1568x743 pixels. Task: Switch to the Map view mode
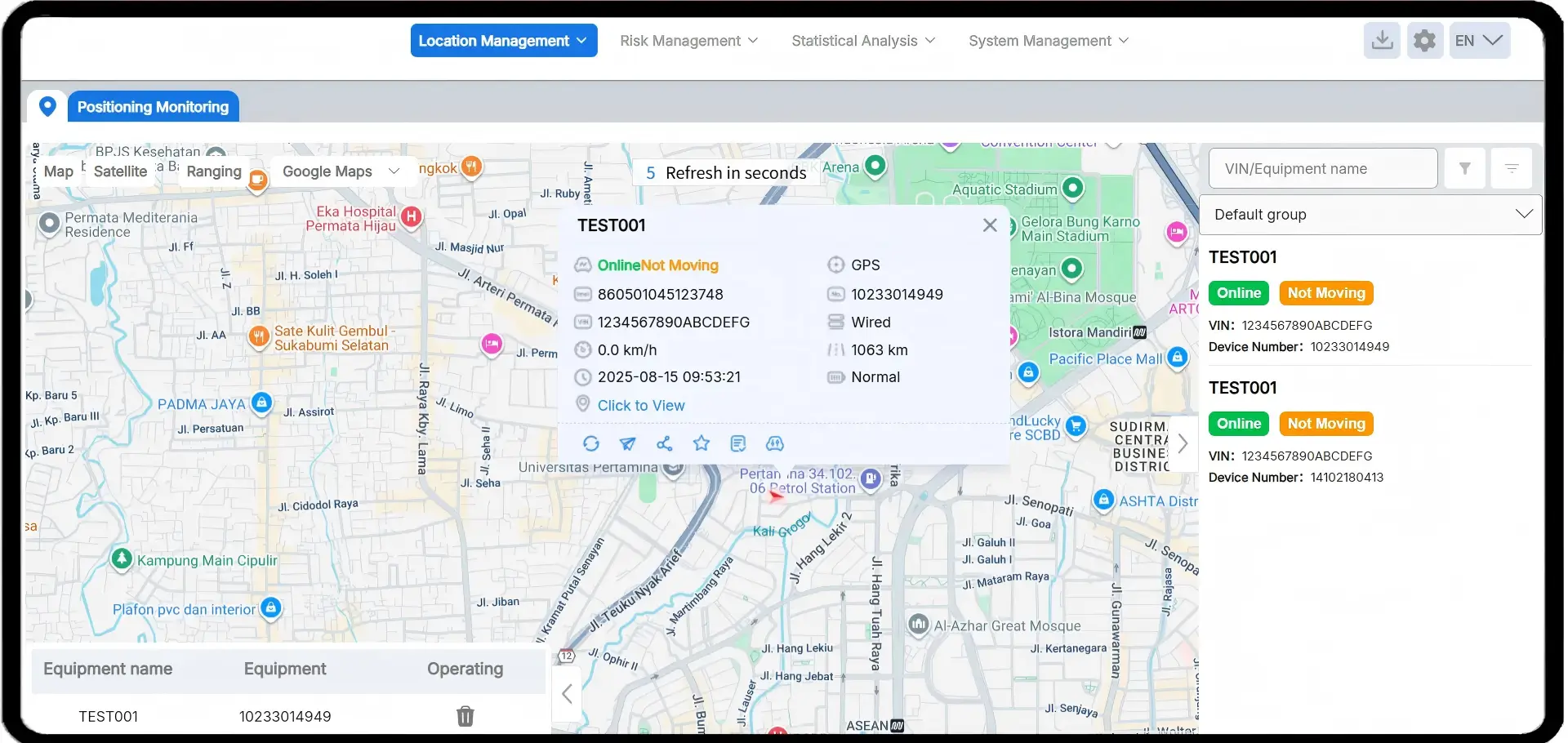59,171
